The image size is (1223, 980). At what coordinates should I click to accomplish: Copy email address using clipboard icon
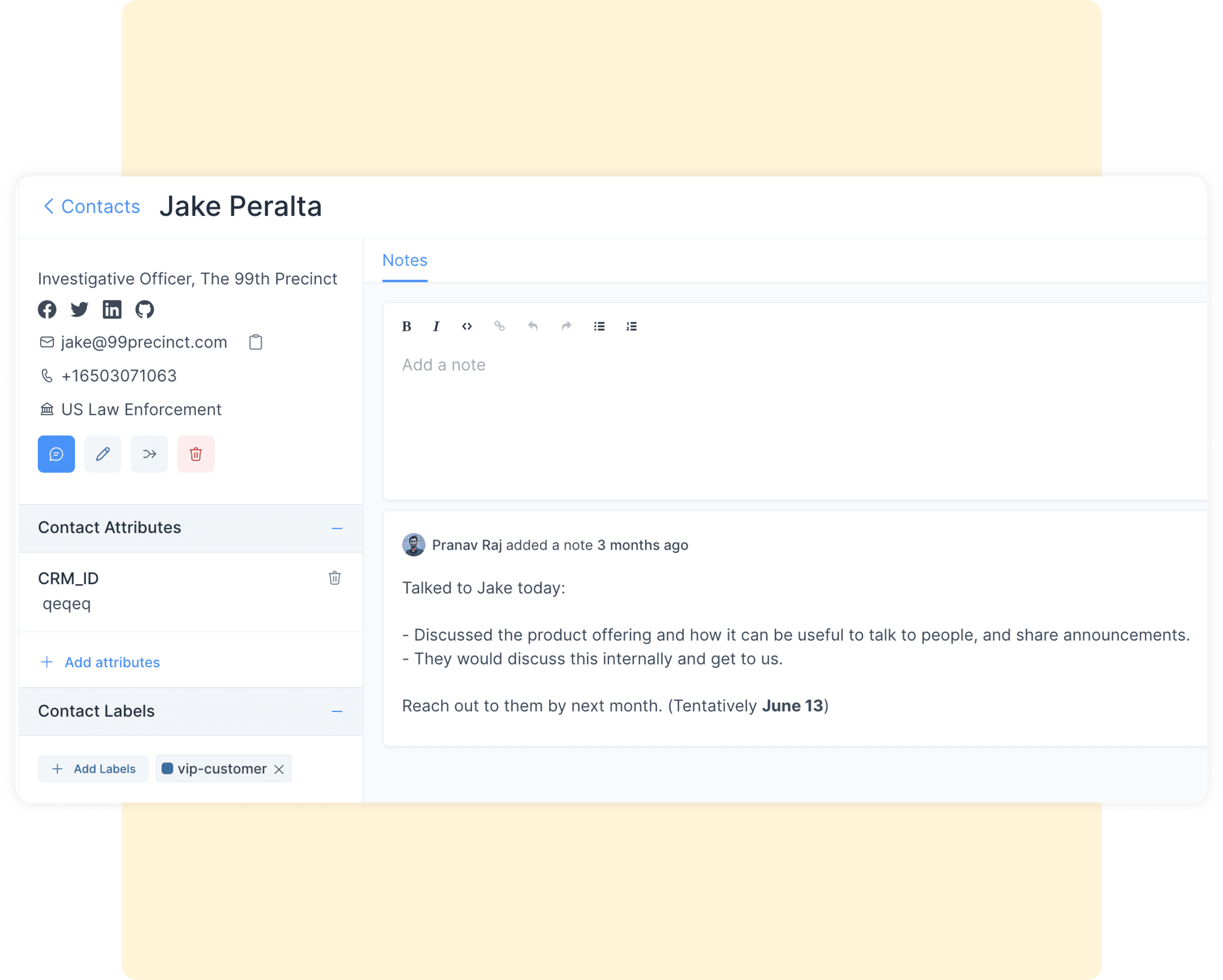click(256, 342)
